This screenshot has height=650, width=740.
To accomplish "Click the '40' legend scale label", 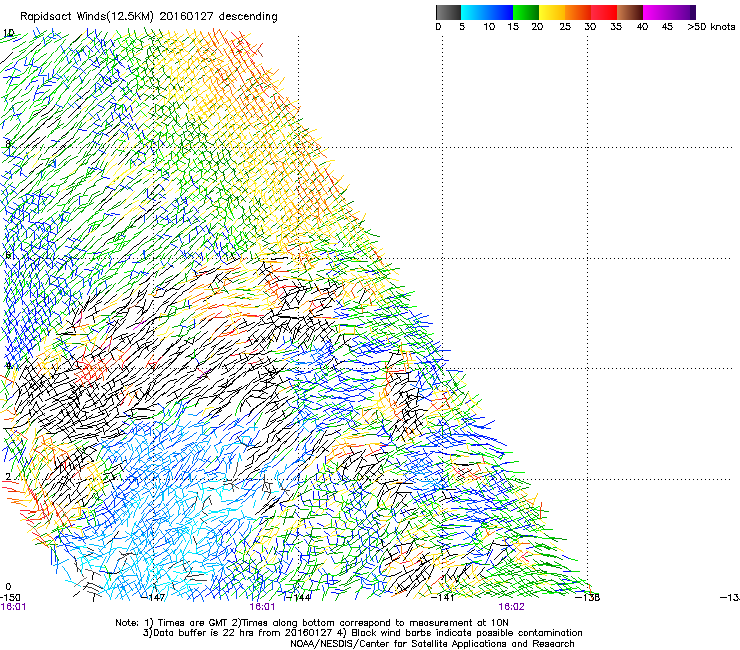I will (642, 27).
